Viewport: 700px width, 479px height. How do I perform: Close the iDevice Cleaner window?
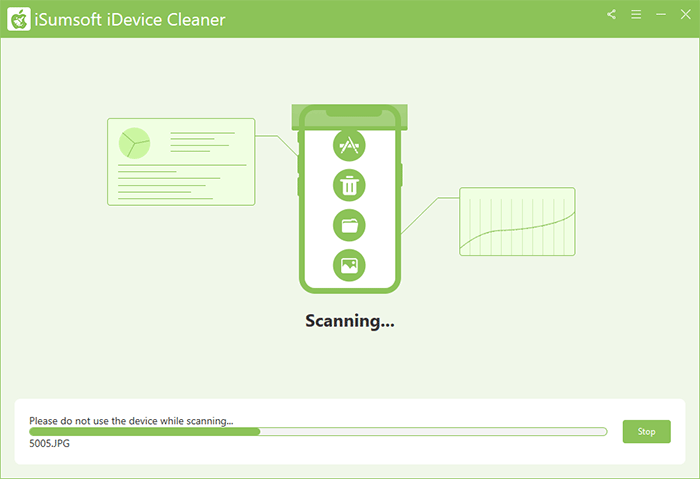coord(685,14)
